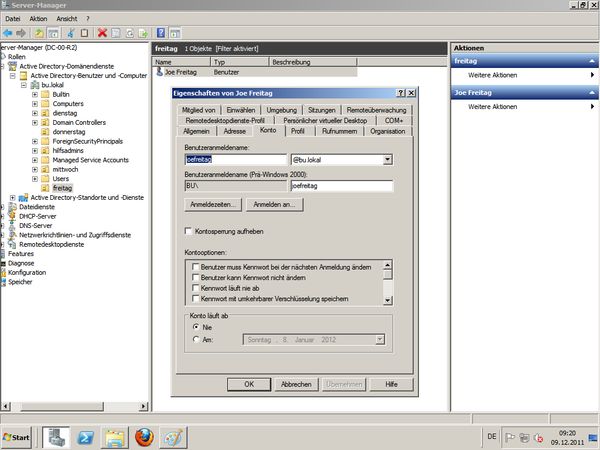
Task: Click the DHCP-Server role icon
Action: click(x=13, y=216)
